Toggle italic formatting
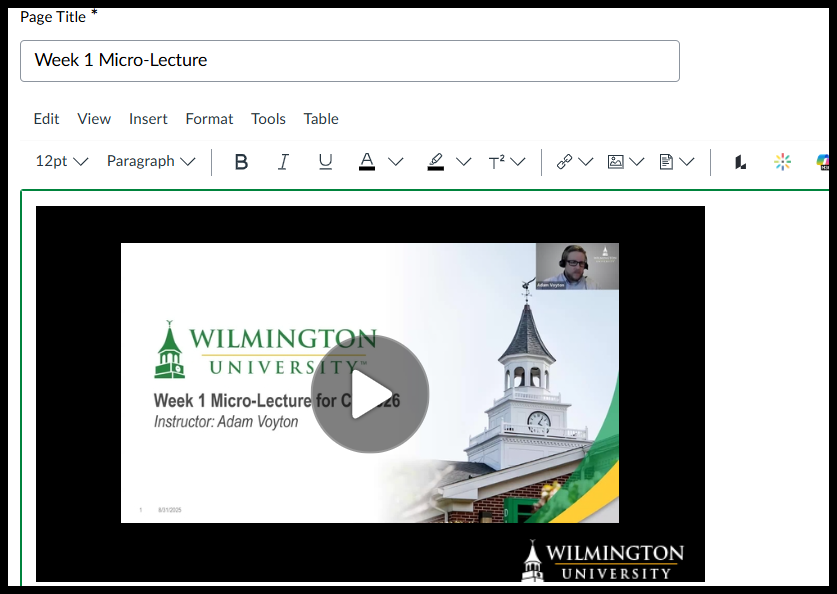 click(x=283, y=162)
